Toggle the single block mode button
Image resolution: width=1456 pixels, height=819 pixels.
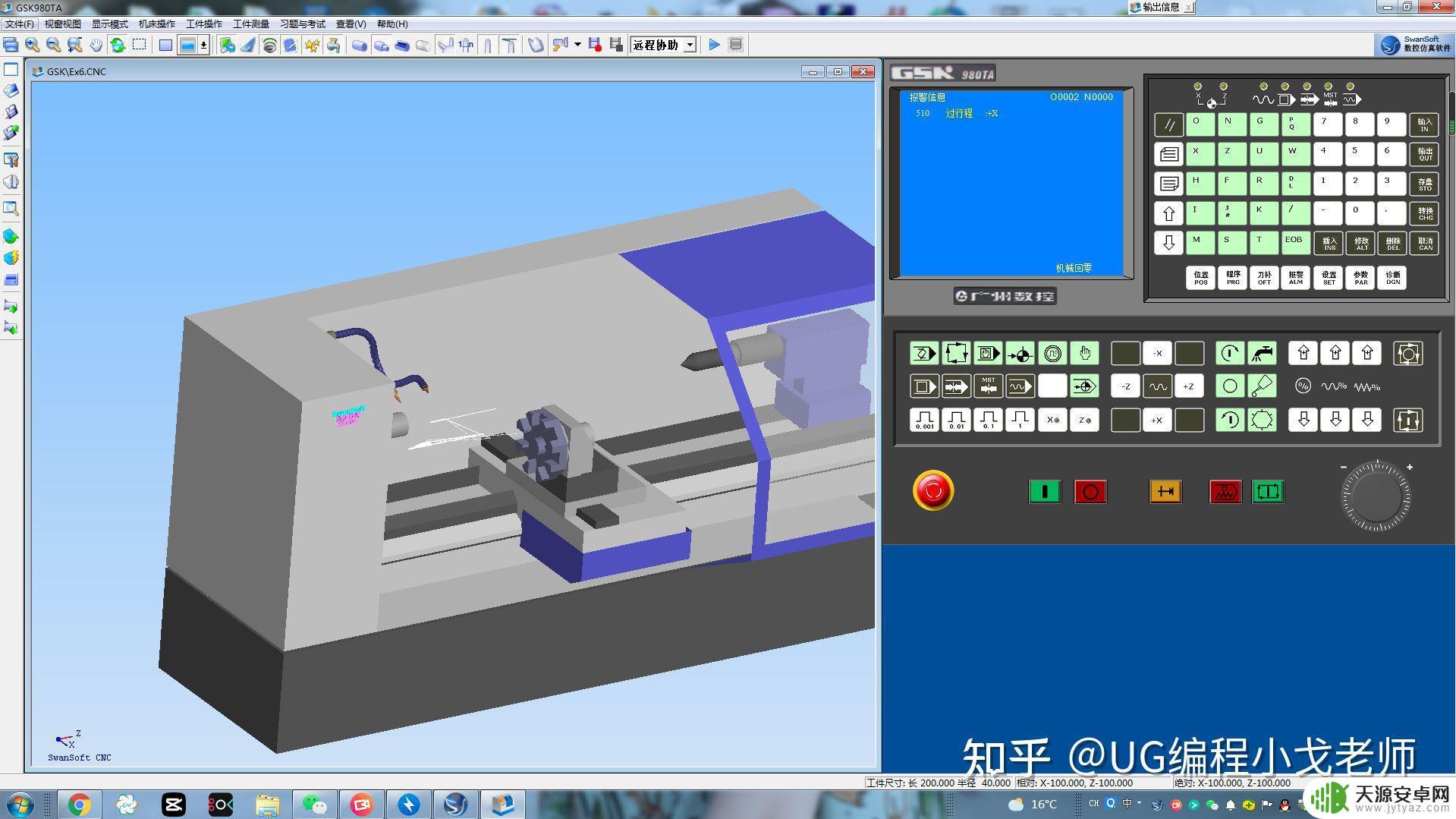924,386
